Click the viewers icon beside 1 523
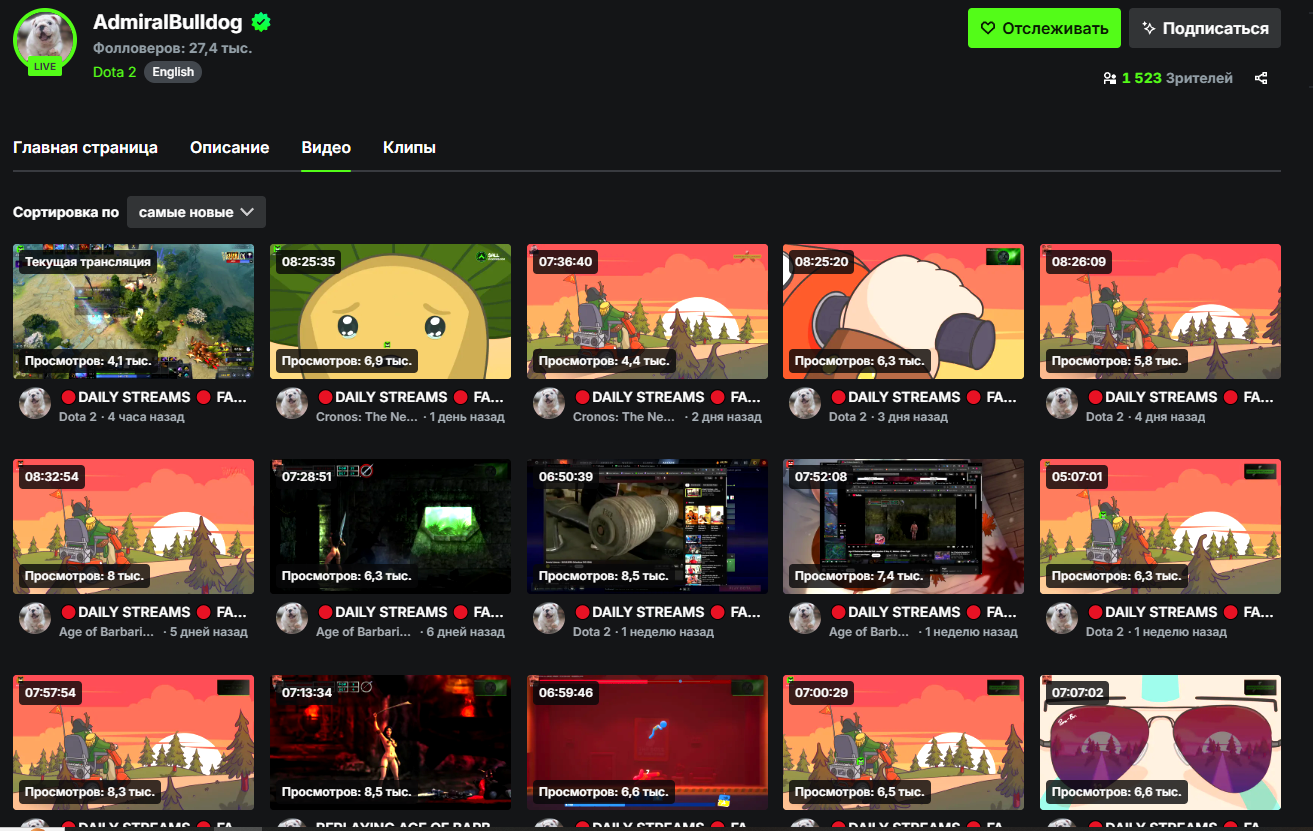This screenshot has height=831, width=1313. tap(1109, 78)
